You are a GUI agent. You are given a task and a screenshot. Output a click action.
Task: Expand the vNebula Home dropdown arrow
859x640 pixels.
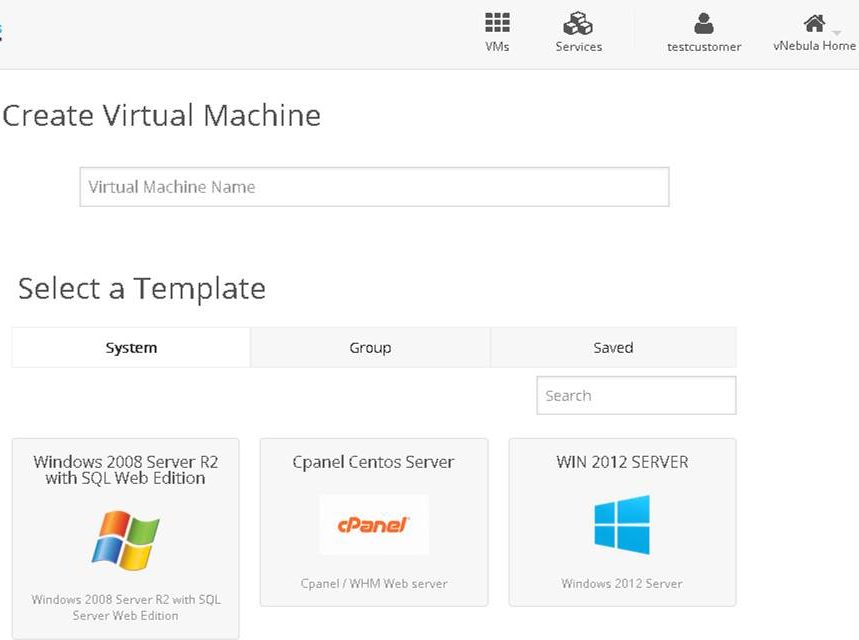click(837, 34)
